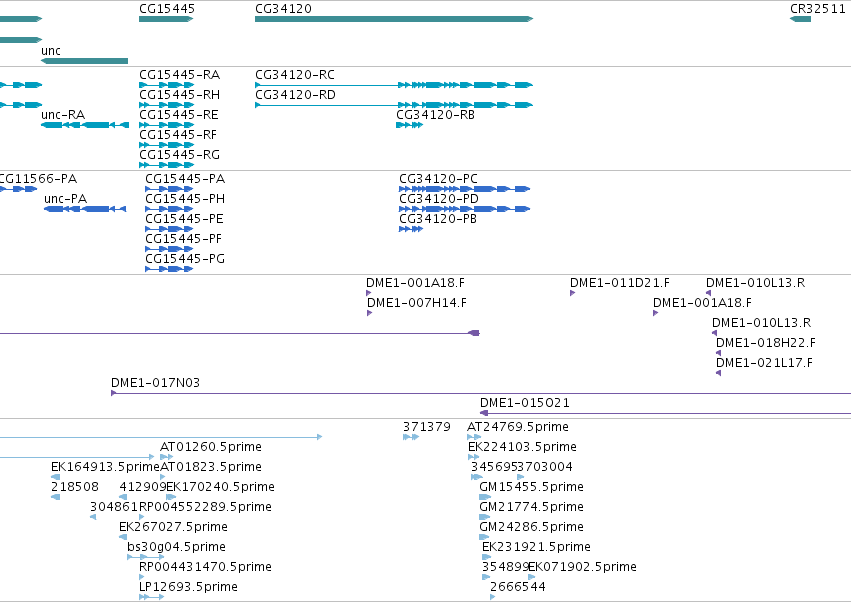Select EST label 2666544

click(x=518, y=588)
